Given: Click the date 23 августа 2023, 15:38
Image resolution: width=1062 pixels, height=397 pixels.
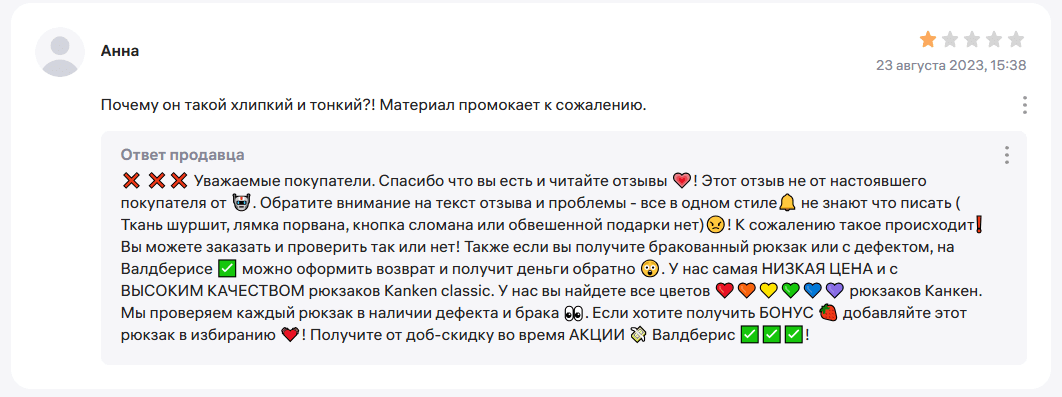Looking at the screenshot, I should (x=951, y=66).
